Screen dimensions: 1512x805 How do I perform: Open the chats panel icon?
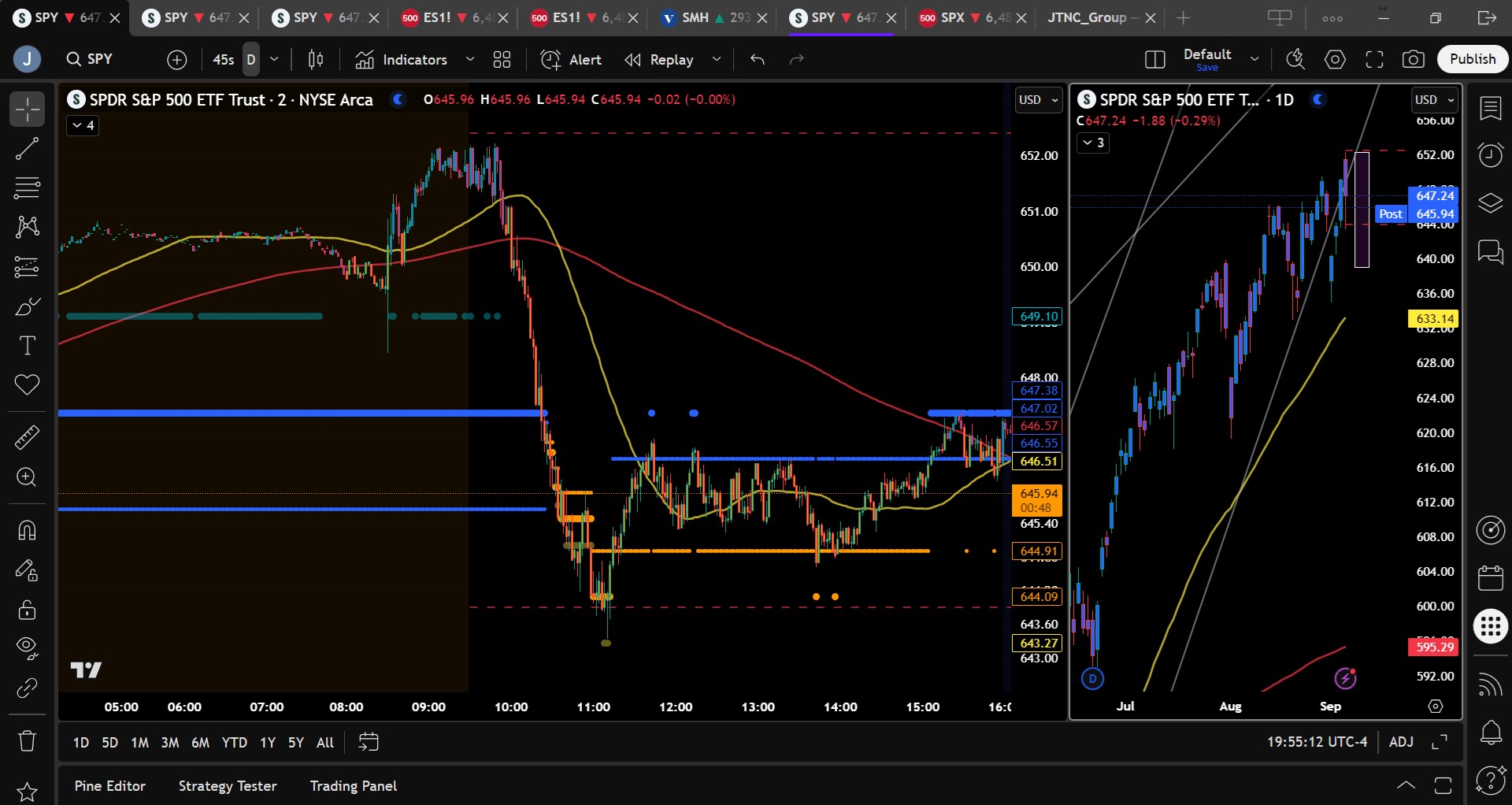[x=1491, y=252]
